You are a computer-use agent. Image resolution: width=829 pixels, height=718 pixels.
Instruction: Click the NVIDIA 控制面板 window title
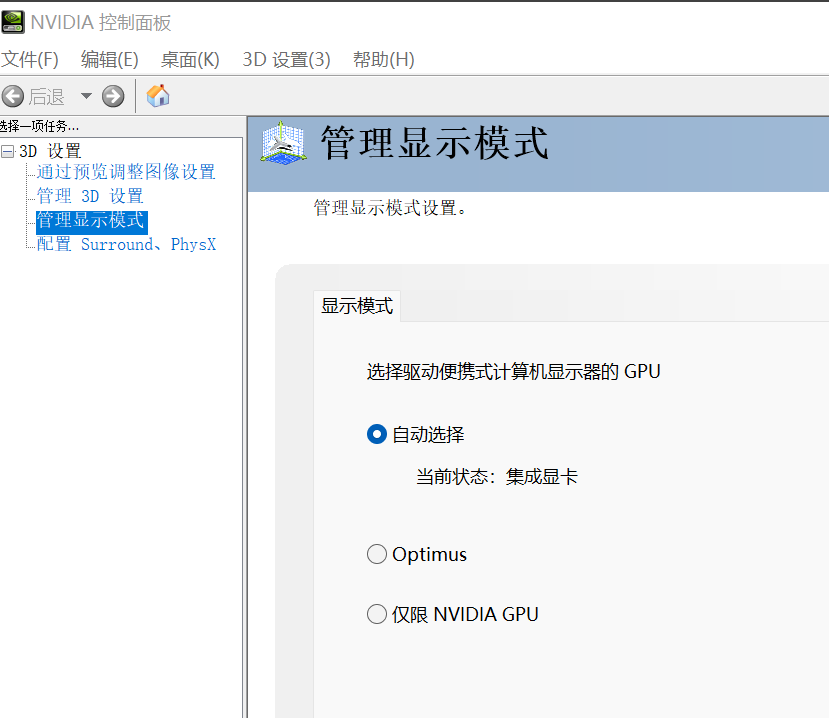coord(101,23)
